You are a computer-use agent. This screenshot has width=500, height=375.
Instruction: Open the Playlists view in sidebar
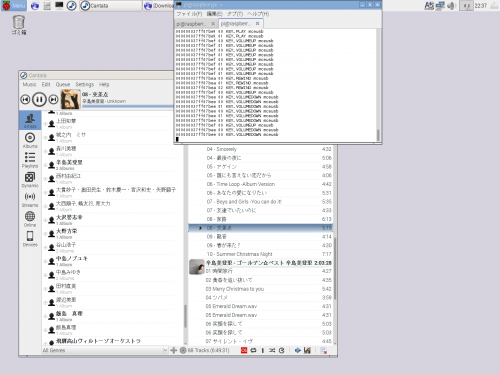coord(30,160)
